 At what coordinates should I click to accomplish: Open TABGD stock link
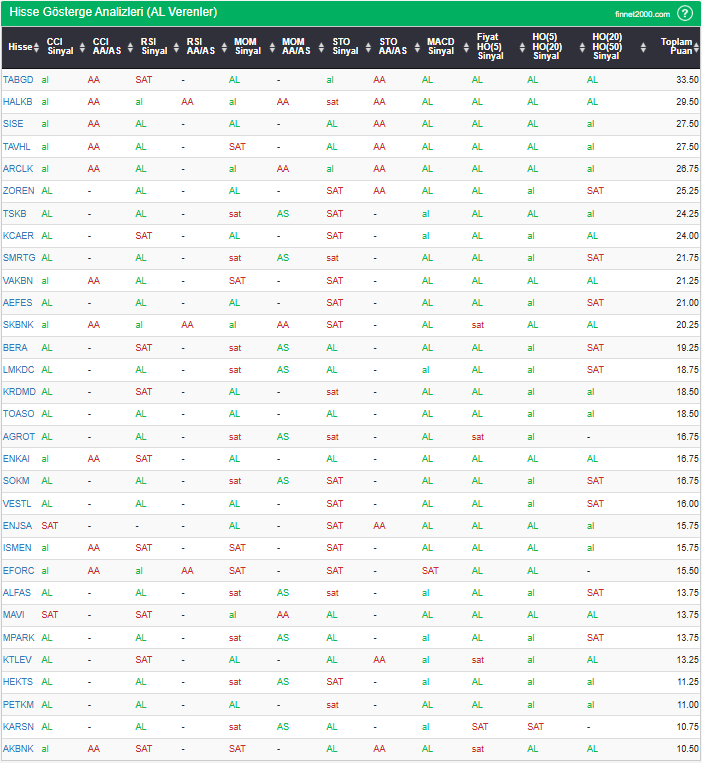pos(18,79)
